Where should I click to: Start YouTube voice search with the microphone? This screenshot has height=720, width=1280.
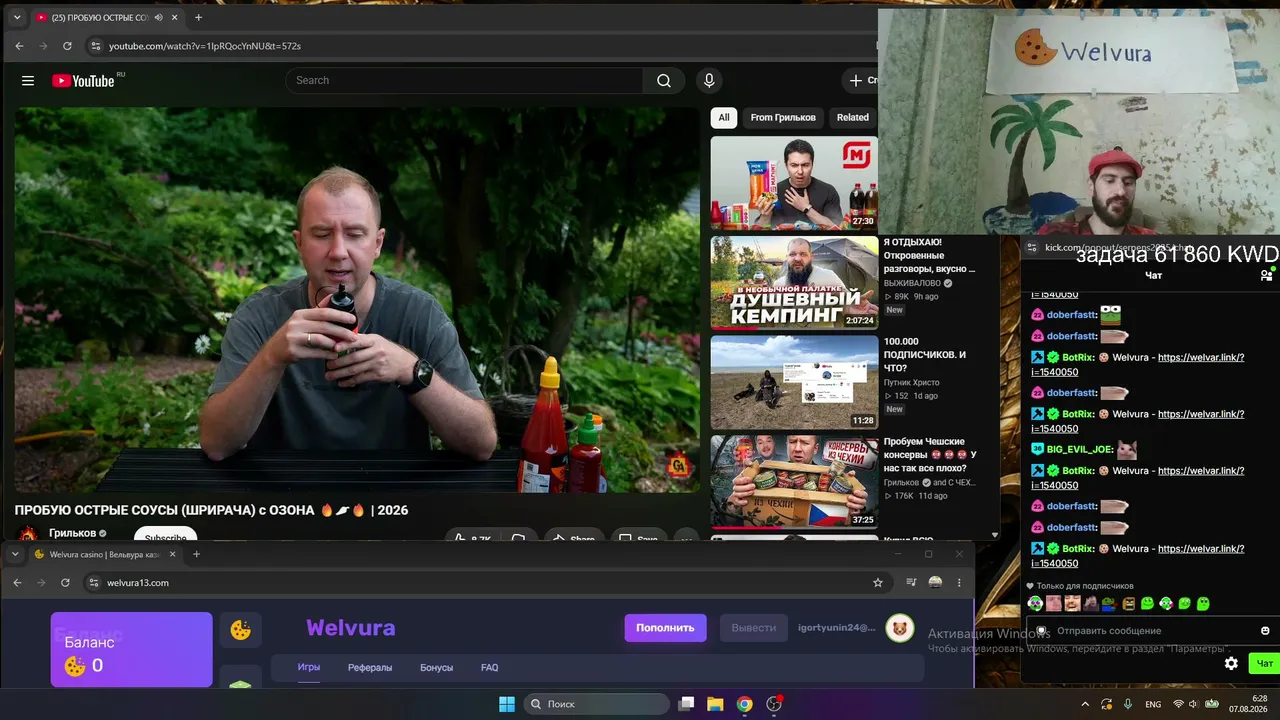[x=709, y=81]
